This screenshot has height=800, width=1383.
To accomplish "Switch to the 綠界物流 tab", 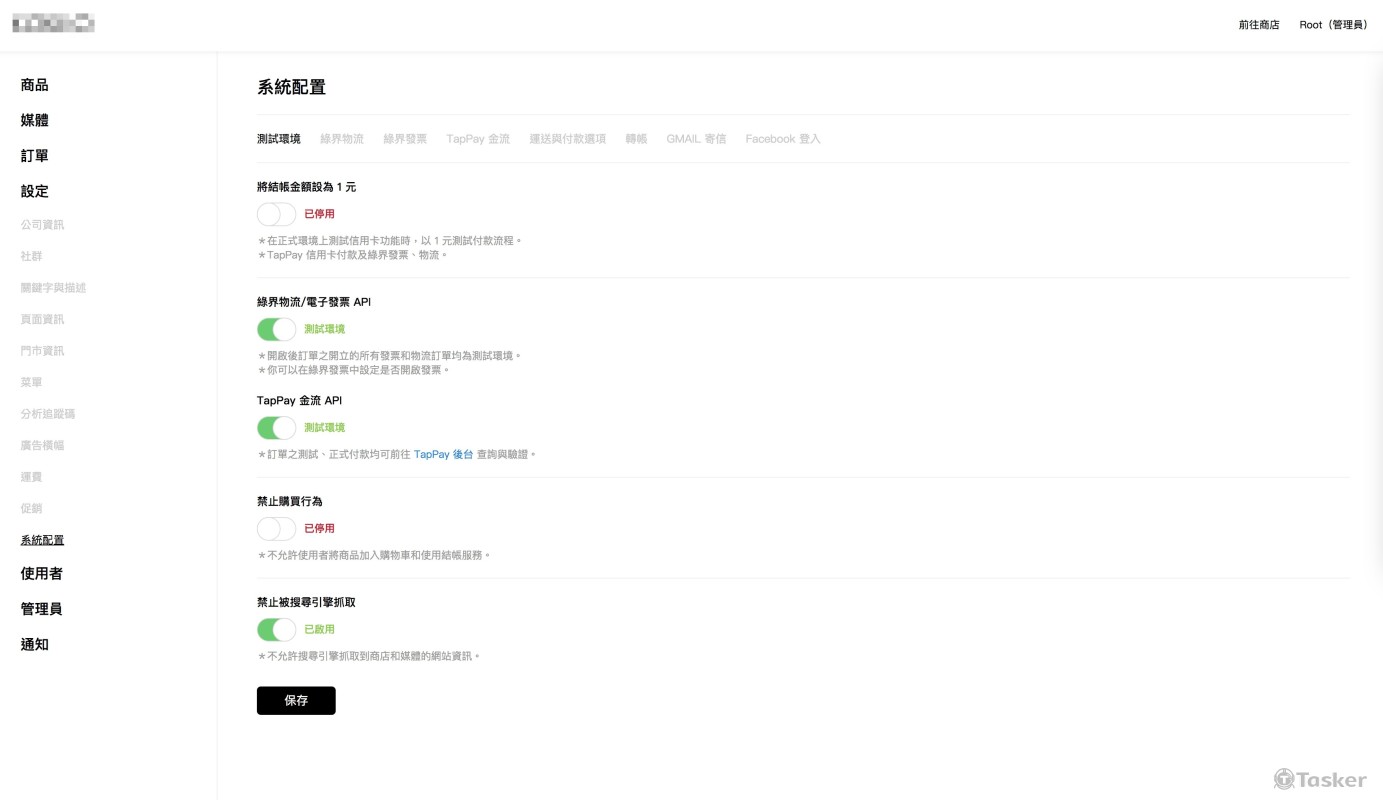I will [342, 139].
